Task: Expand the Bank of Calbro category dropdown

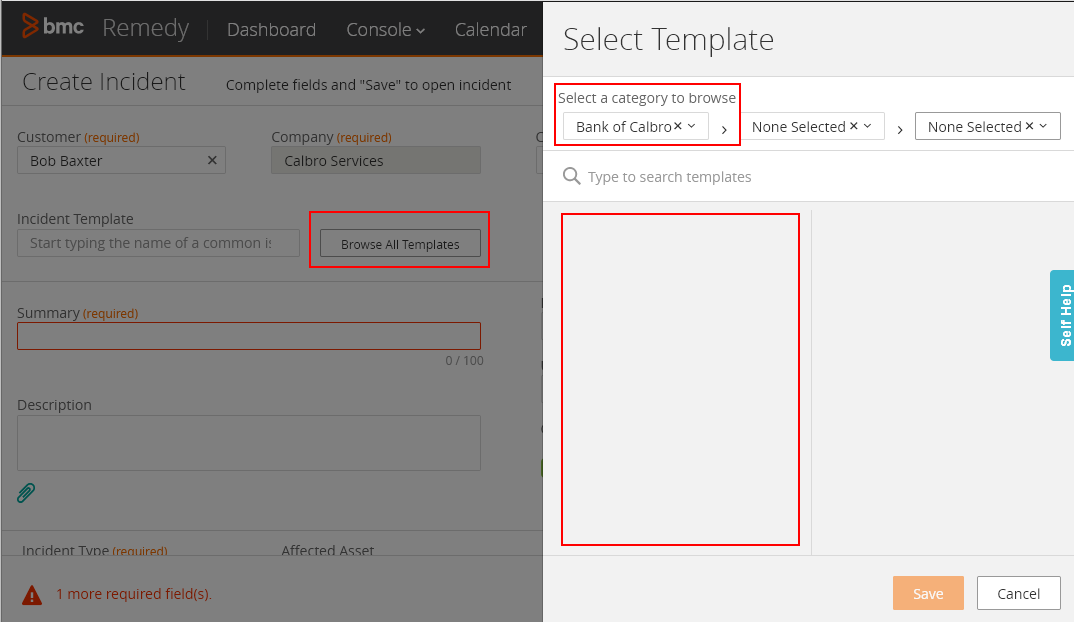Action: [x=692, y=126]
